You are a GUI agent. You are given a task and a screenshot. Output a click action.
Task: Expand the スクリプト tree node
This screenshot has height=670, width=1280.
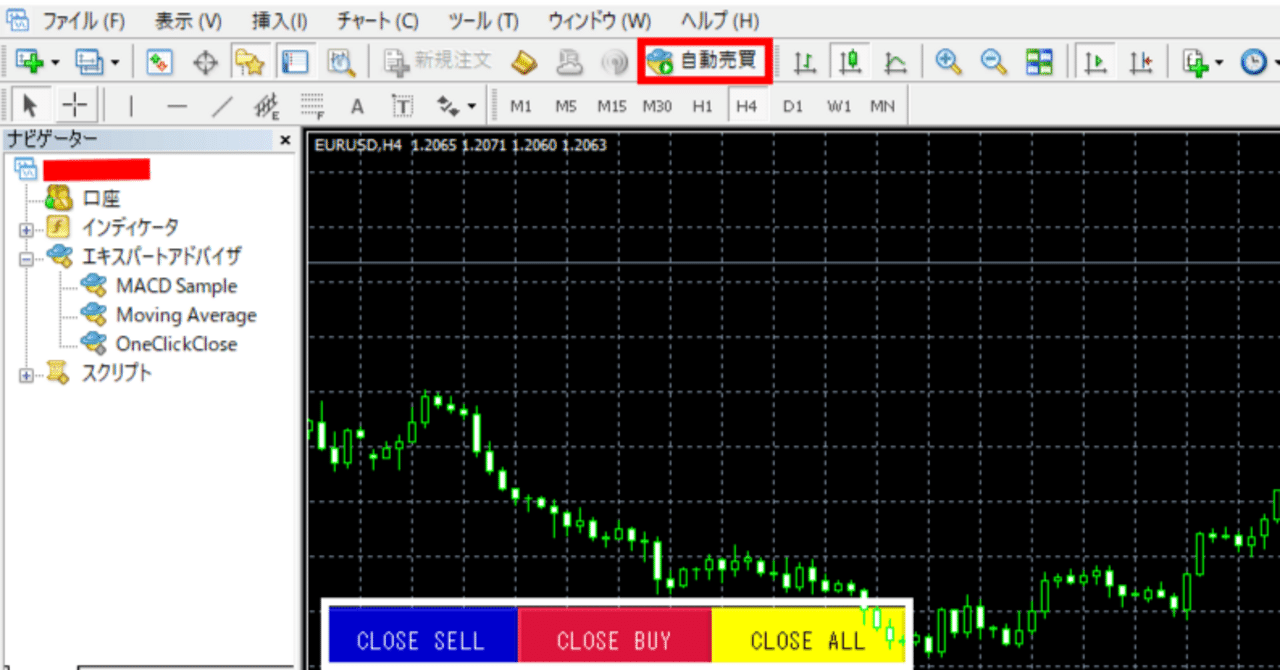pos(26,375)
